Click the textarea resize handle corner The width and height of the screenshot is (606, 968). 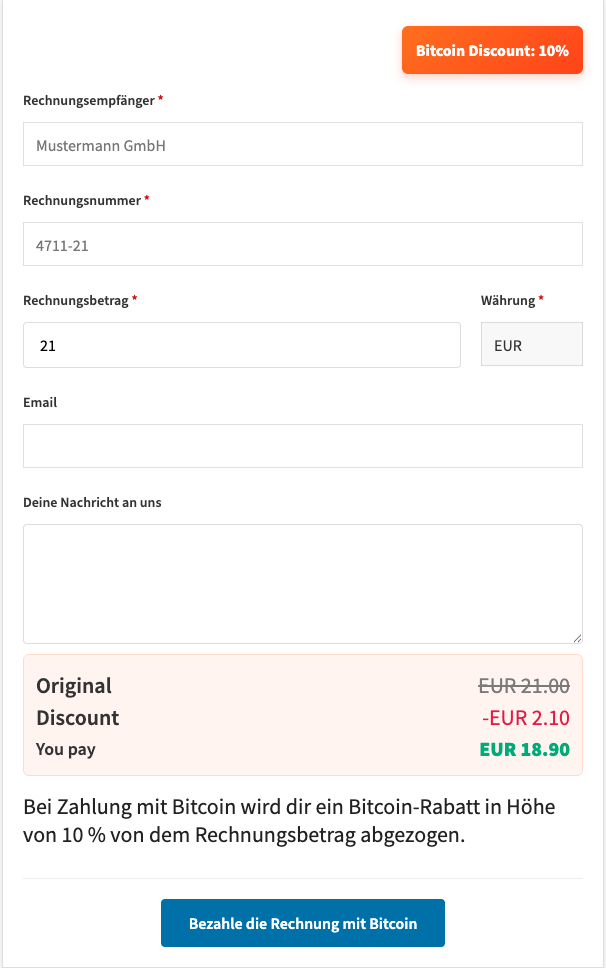(577, 638)
